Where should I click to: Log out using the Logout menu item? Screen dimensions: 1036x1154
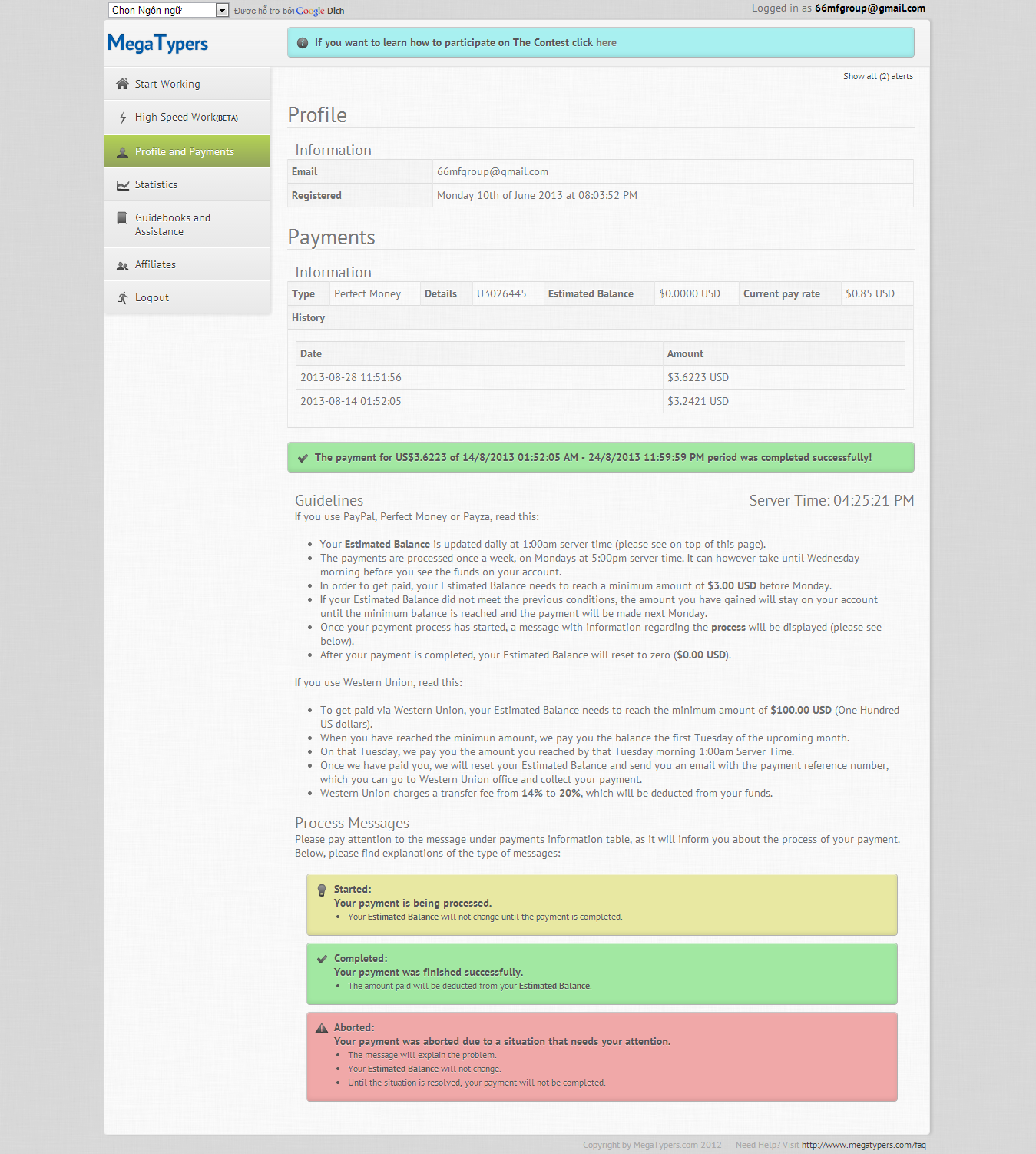coord(187,297)
